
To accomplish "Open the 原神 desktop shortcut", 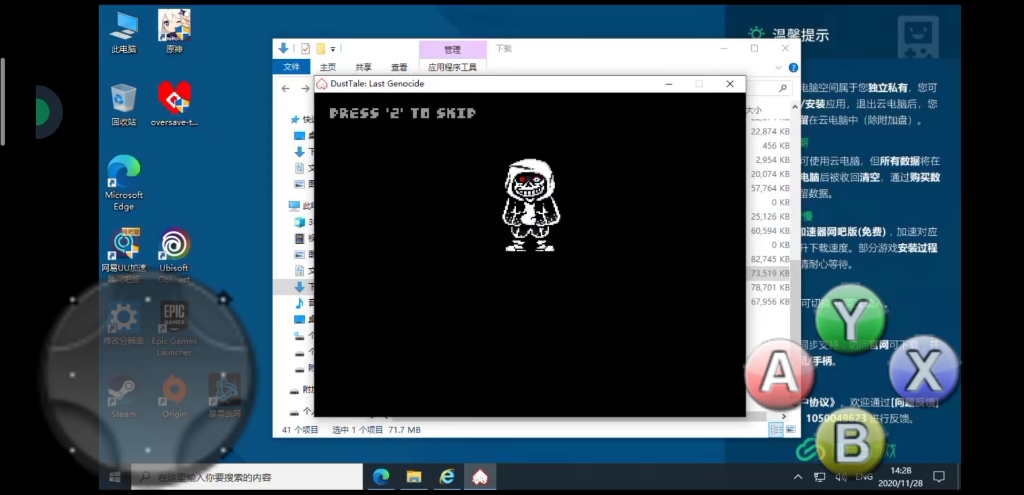I will tap(174, 31).
